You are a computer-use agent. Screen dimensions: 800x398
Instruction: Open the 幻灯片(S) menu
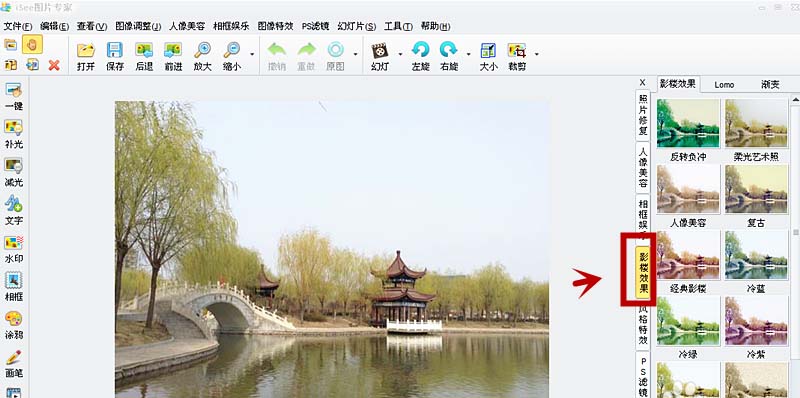[x=357, y=26]
